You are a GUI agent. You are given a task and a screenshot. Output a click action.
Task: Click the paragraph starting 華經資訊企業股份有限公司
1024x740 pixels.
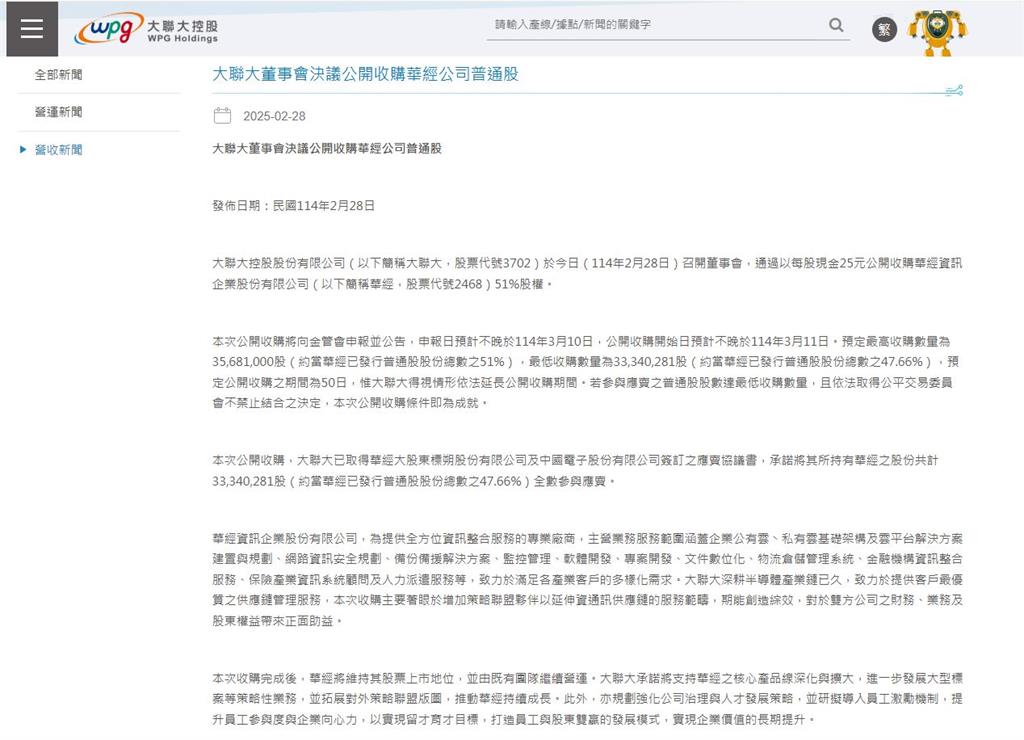(587, 579)
